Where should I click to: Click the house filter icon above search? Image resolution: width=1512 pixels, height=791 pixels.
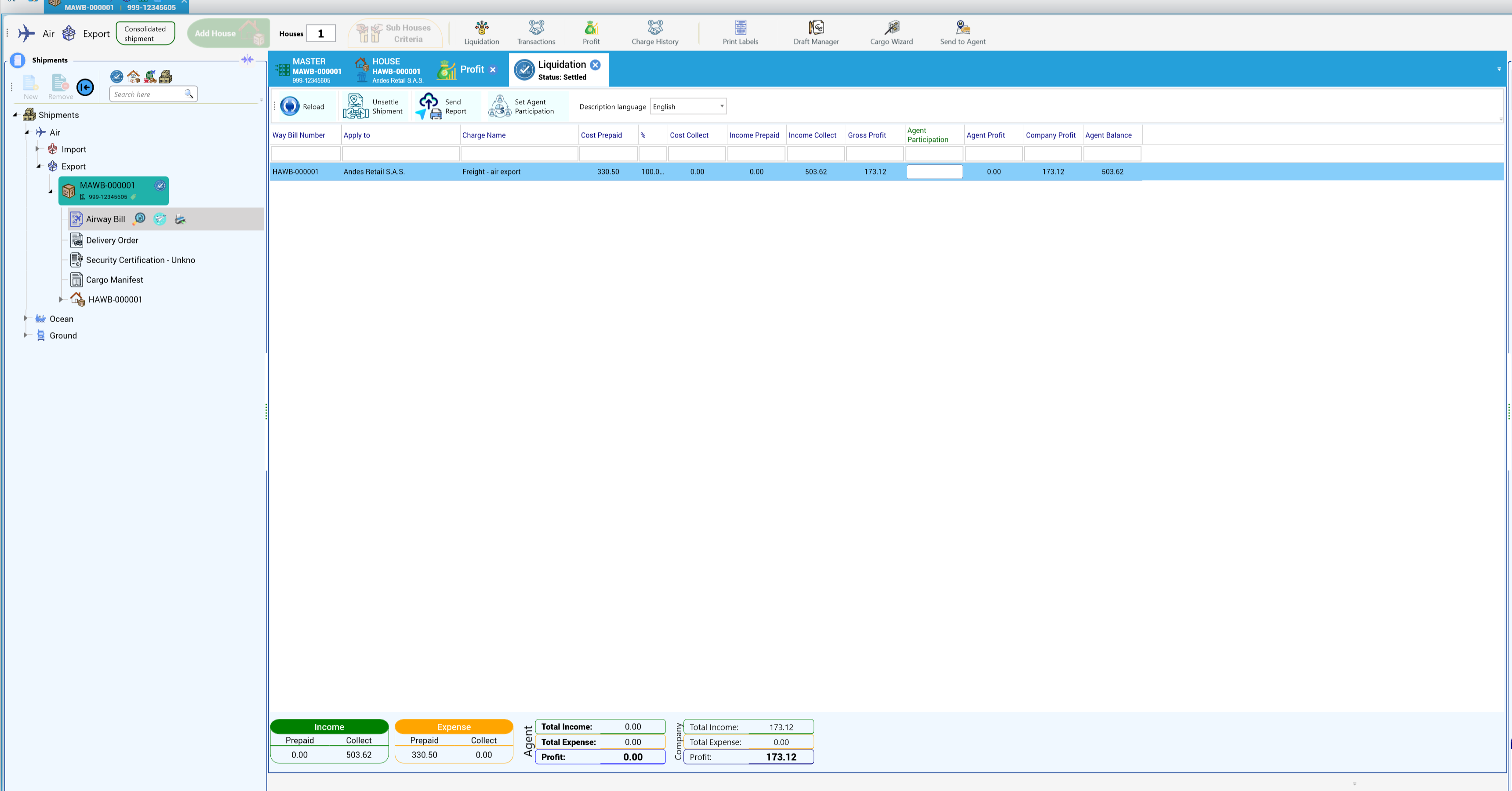click(133, 76)
